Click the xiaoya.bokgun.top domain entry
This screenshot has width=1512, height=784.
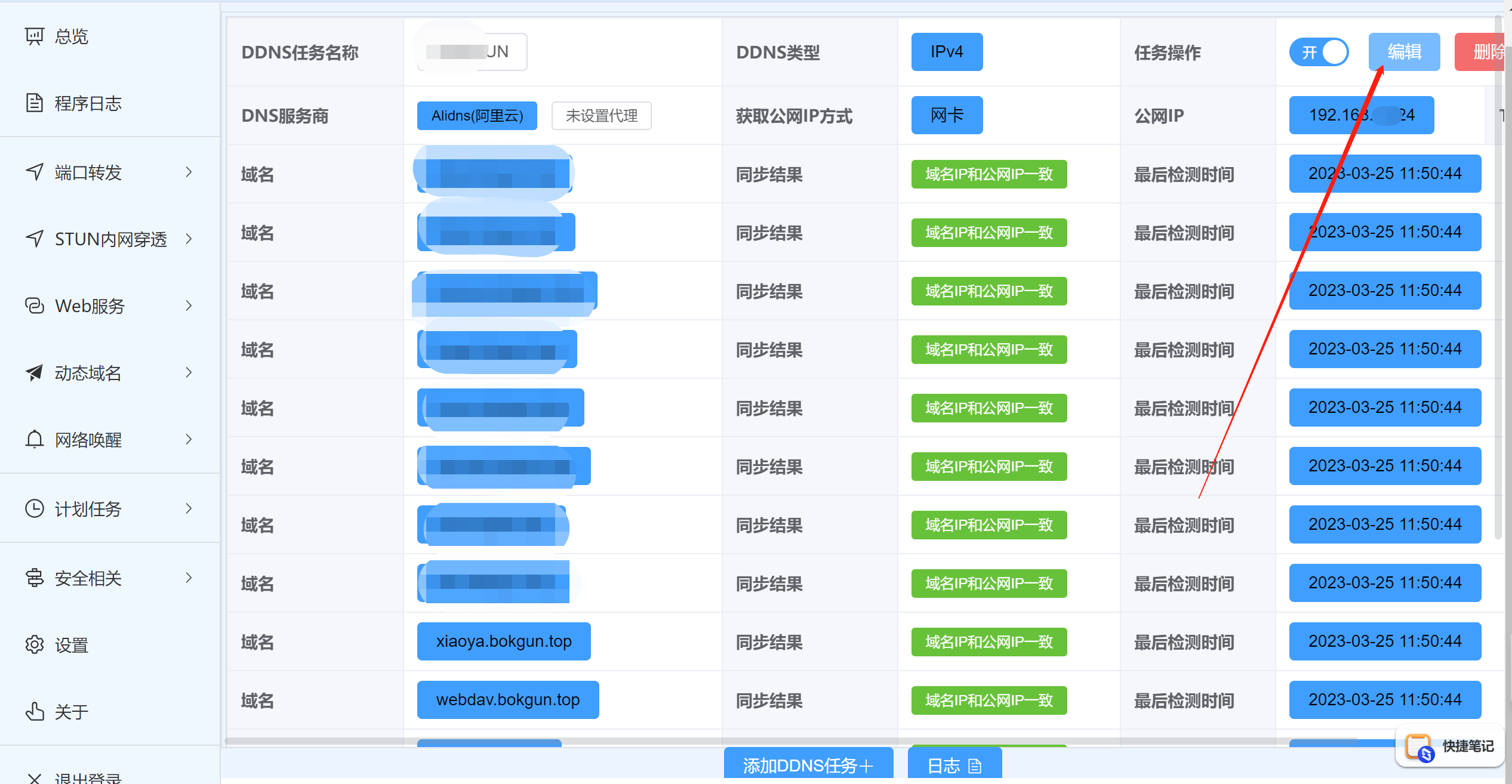coord(503,641)
